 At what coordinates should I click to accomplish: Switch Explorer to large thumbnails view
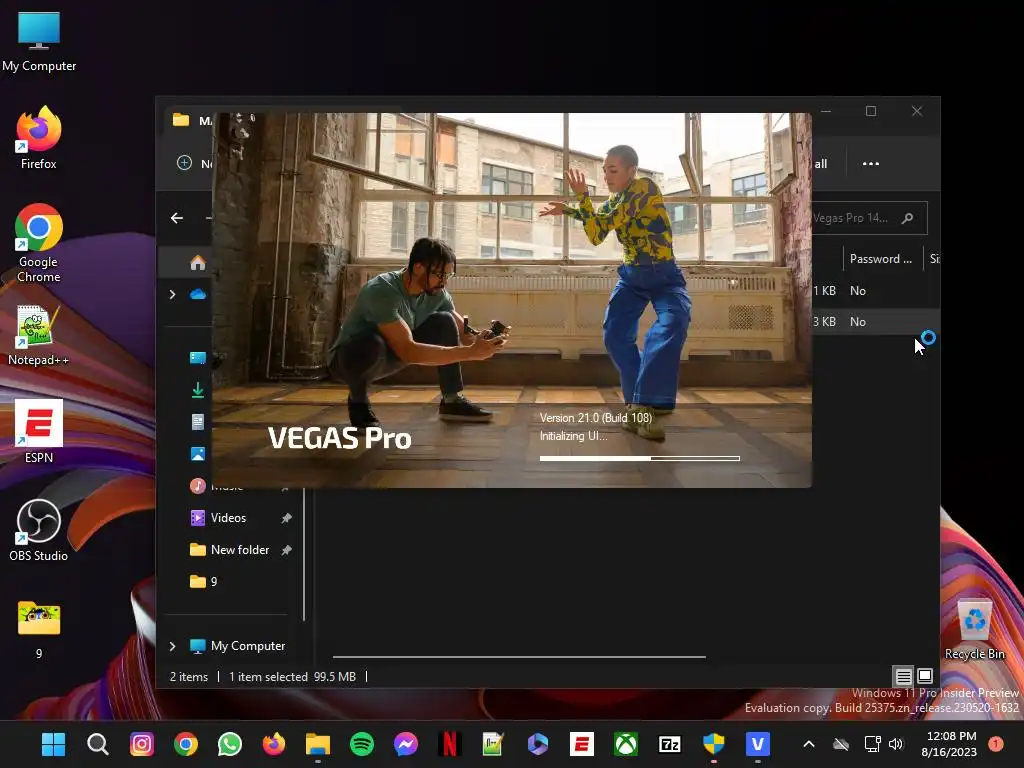925,676
